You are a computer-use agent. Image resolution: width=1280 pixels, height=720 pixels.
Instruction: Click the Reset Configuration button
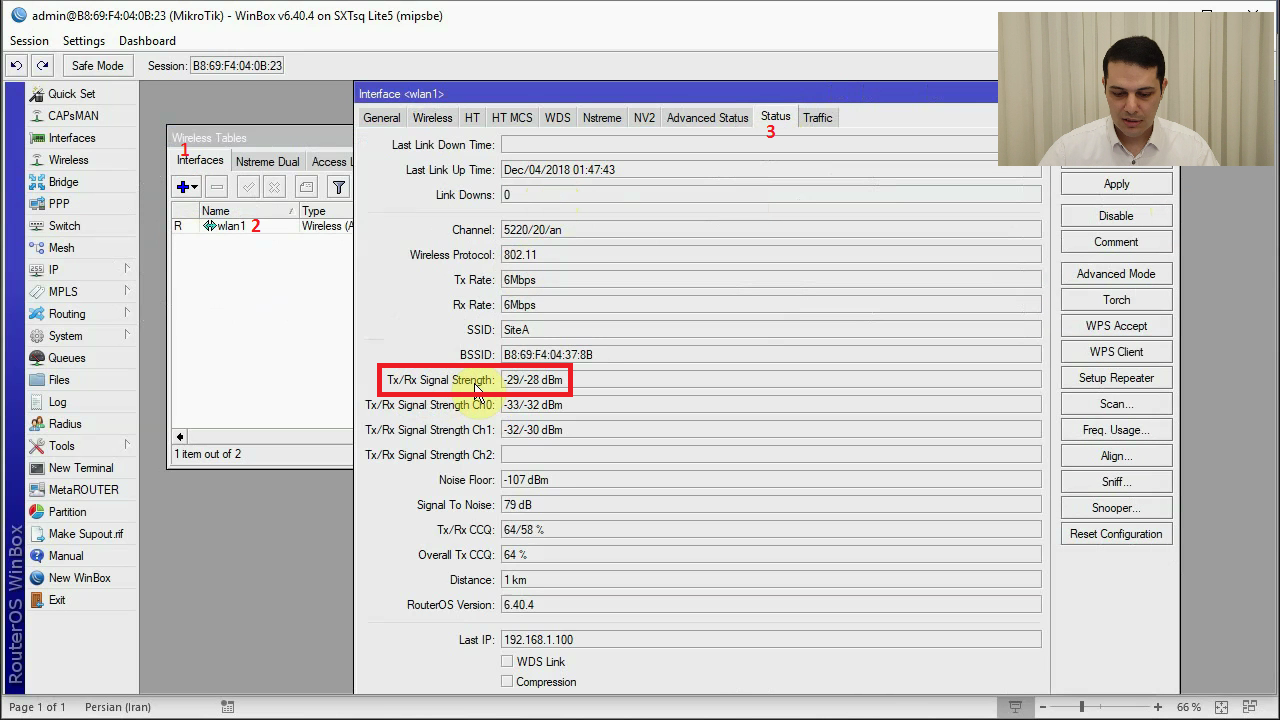(1116, 534)
